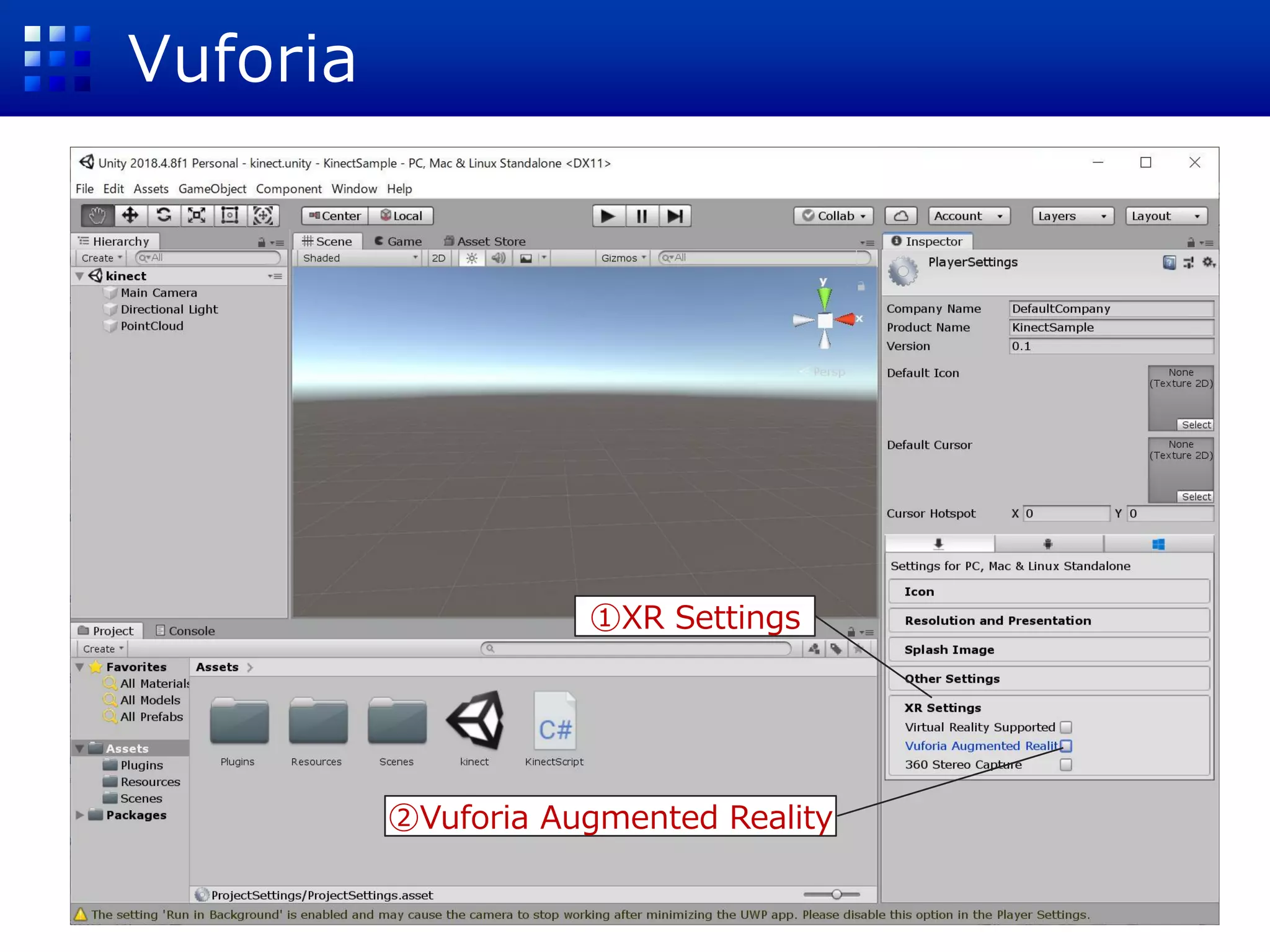Image resolution: width=1270 pixels, height=952 pixels.
Task: Open the File menu
Action: click(85, 189)
